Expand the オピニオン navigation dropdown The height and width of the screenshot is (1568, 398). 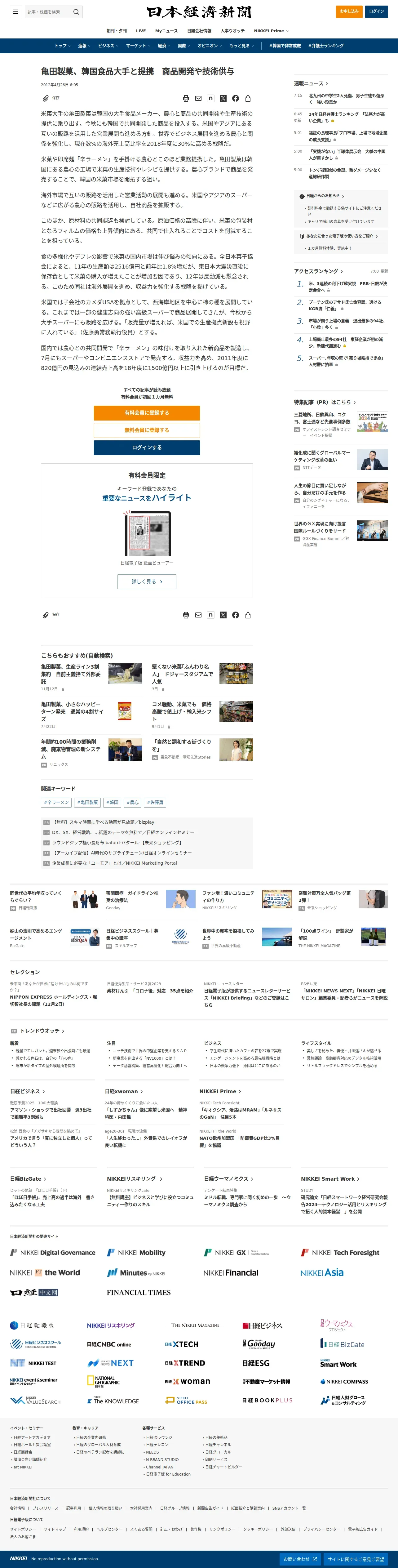tap(209, 46)
